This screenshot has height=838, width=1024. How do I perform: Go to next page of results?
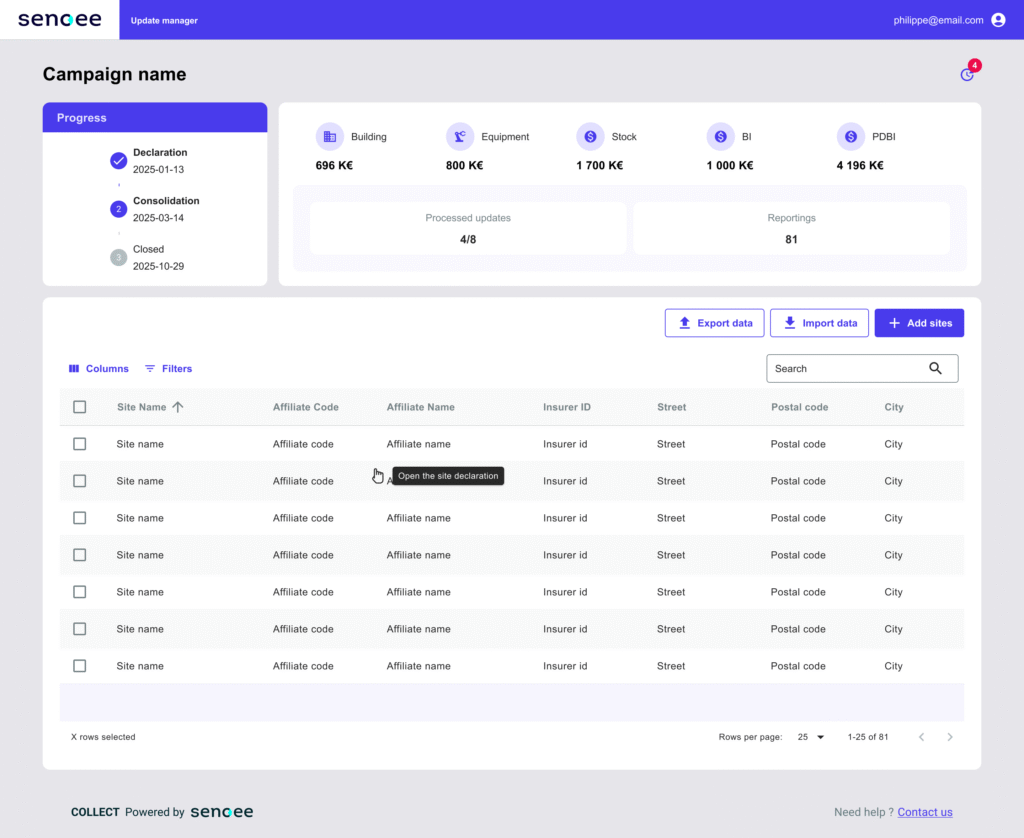950,737
